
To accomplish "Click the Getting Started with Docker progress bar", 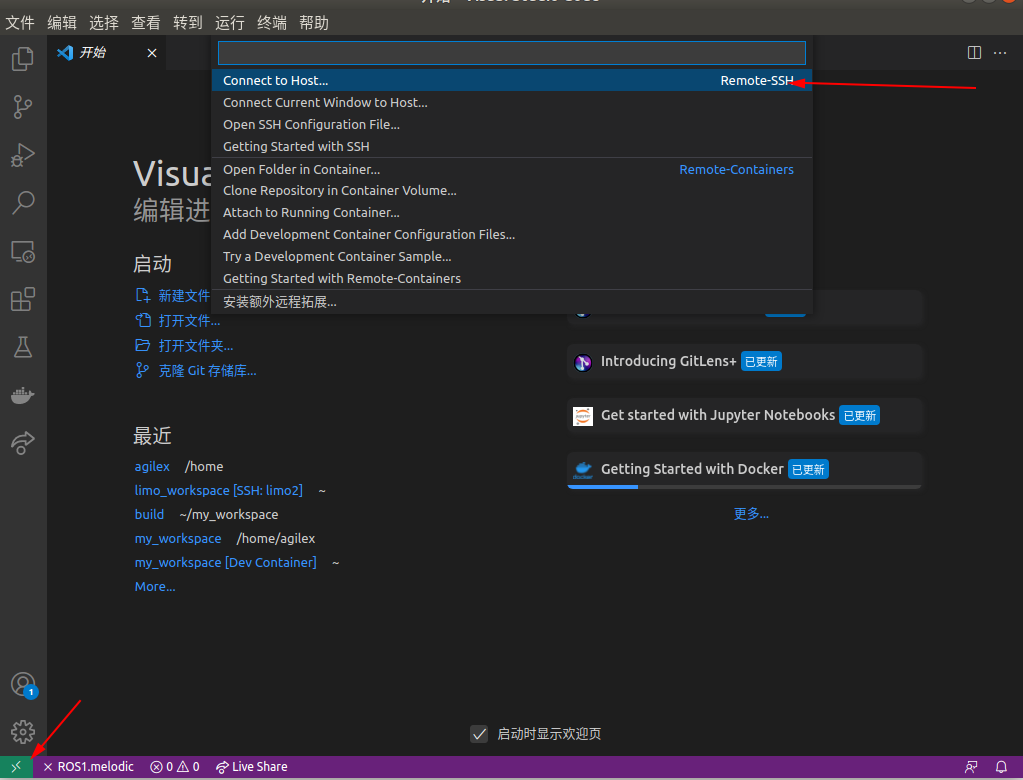I will pos(744,487).
